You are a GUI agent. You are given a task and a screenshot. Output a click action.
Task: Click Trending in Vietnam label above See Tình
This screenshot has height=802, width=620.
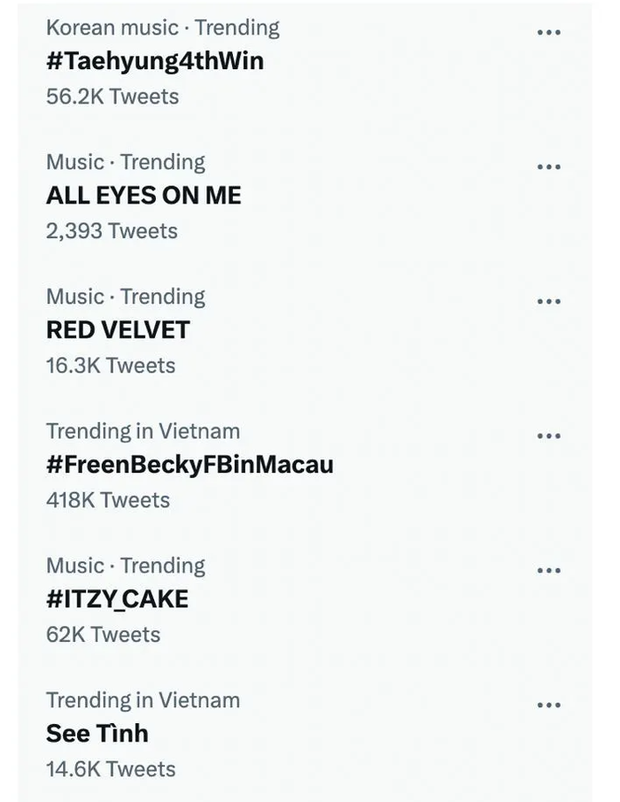143,700
